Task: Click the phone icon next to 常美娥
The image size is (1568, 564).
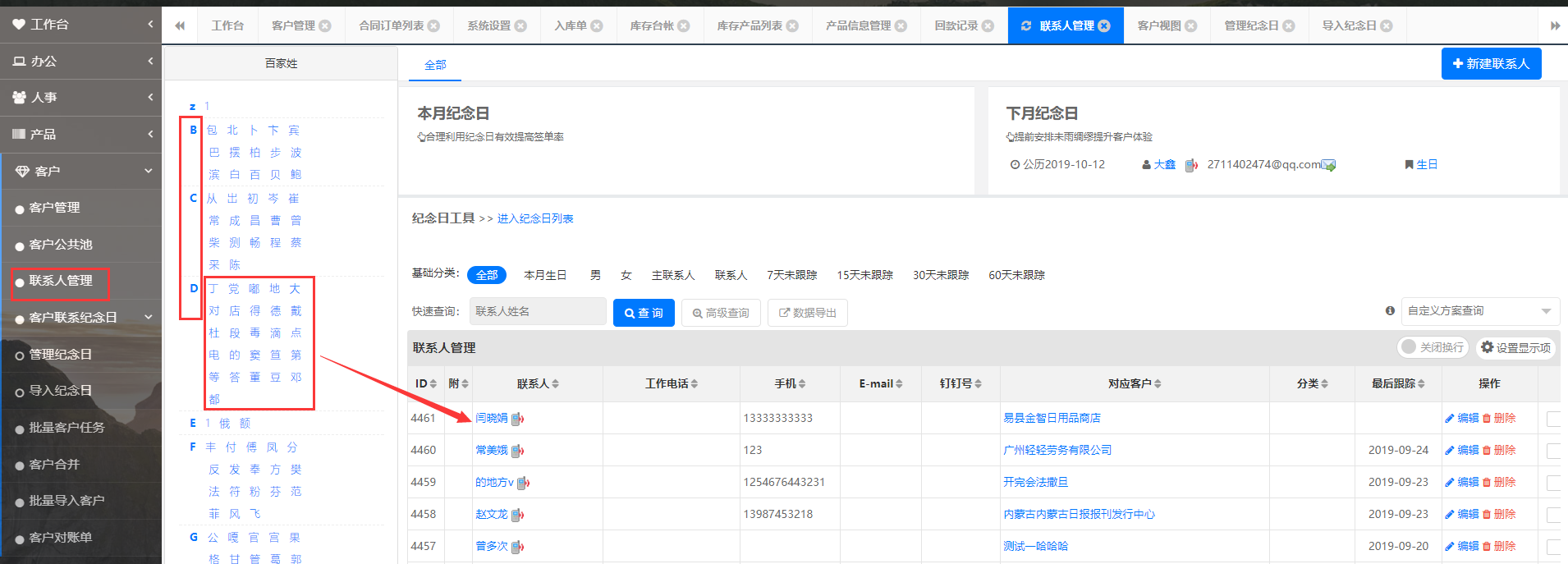Action: point(517,451)
